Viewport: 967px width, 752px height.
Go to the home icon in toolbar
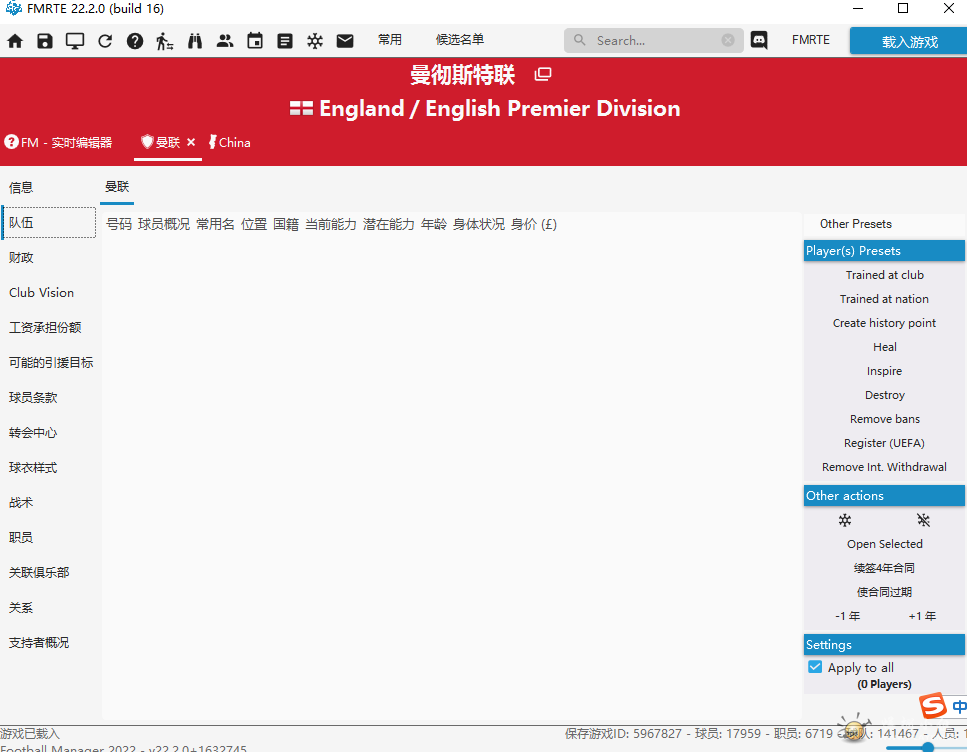pyautogui.click(x=15, y=41)
